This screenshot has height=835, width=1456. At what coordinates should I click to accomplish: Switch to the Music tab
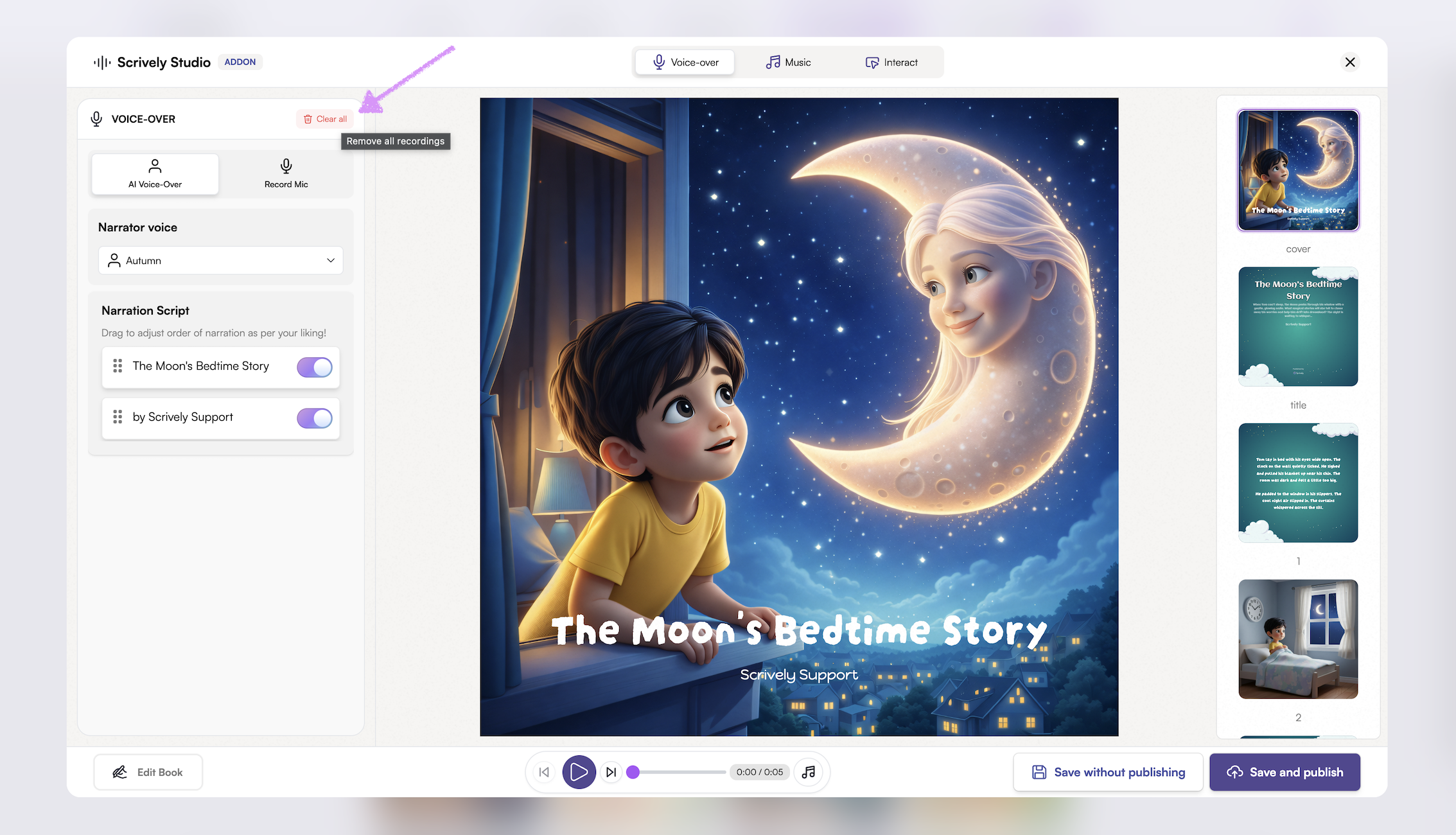tap(788, 62)
